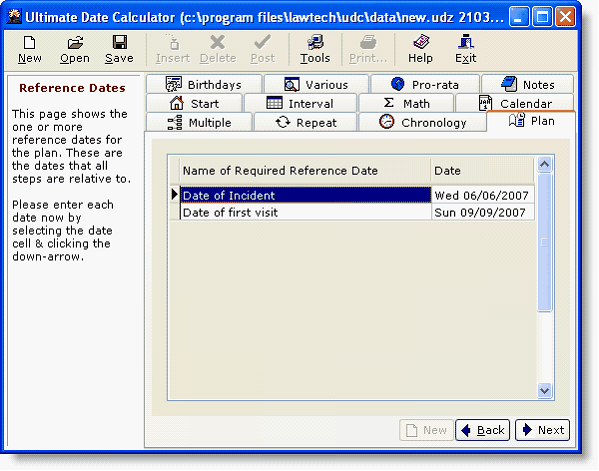Open Help from the toolbar
The width and height of the screenshot is (599, 471).
421,49
